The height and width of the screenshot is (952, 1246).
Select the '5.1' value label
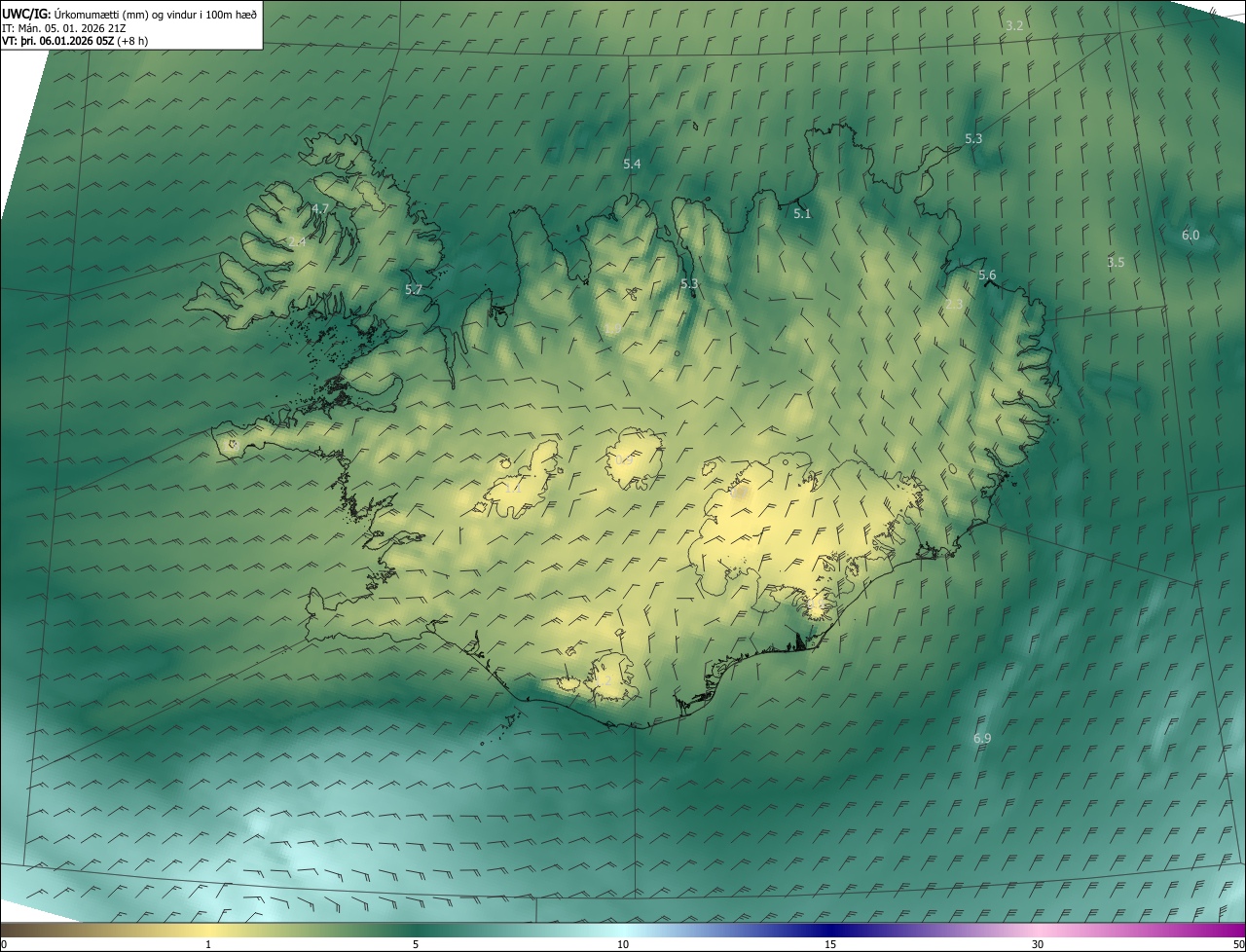(x=802, y=213)
